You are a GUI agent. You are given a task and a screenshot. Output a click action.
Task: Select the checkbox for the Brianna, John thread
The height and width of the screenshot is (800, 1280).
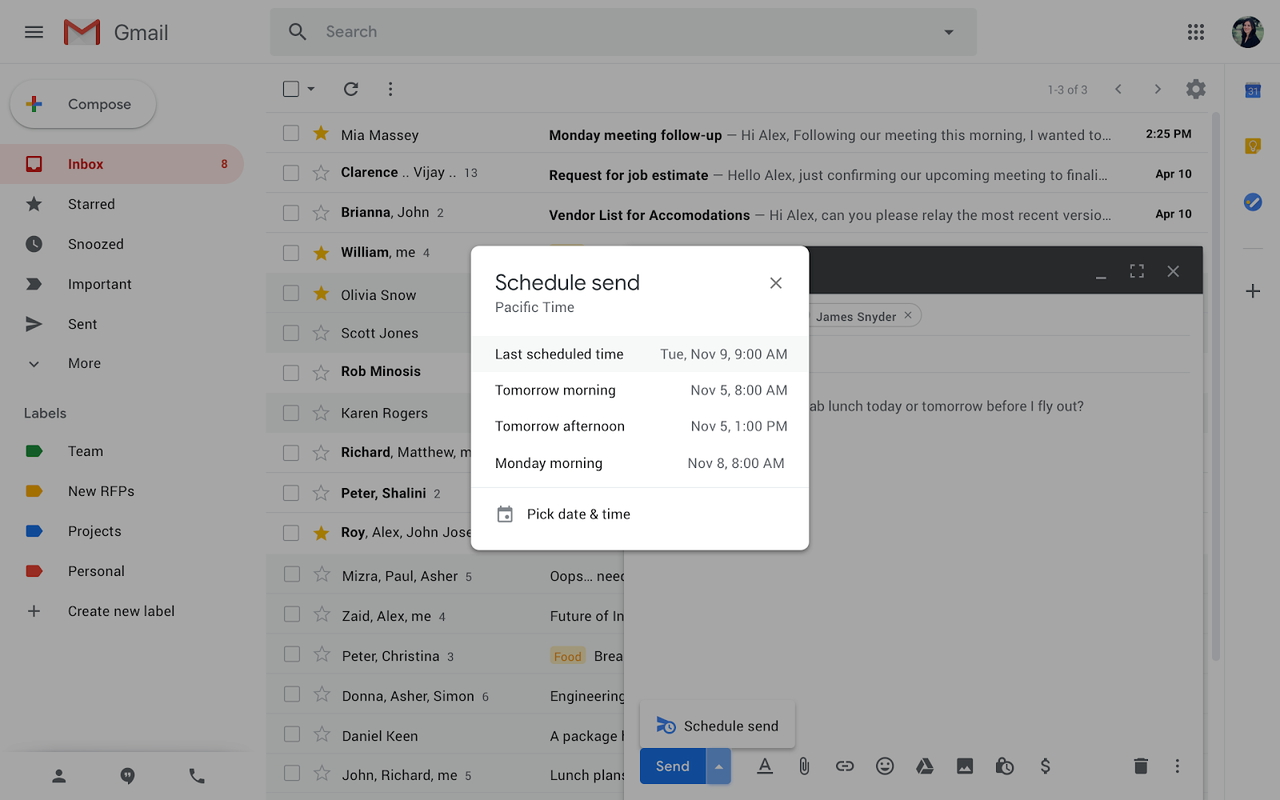[x=291, y=212]
